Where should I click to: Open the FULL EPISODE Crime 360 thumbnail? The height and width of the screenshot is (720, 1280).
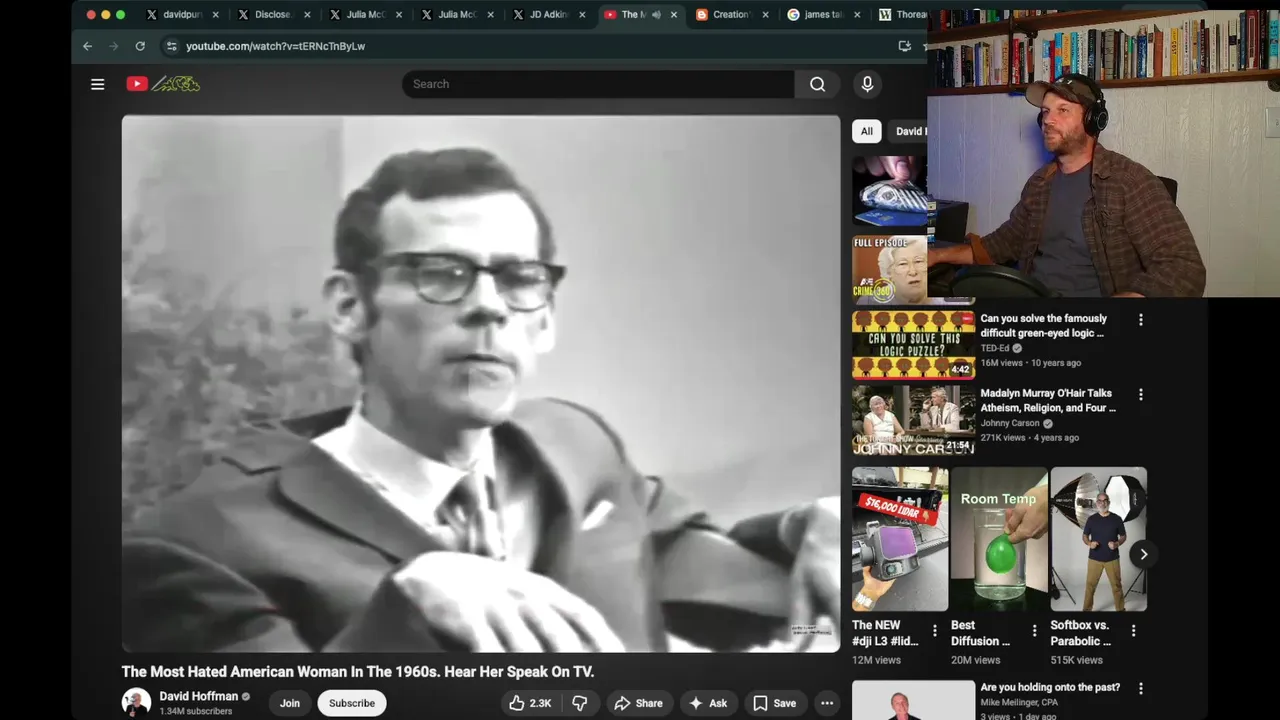(x=889, y=270)
